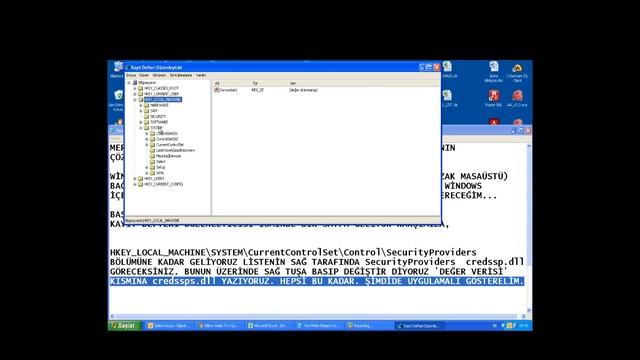Click Notepad vertical scrollbar up arrow
This screenshot has width=640, height=360.
529,146
